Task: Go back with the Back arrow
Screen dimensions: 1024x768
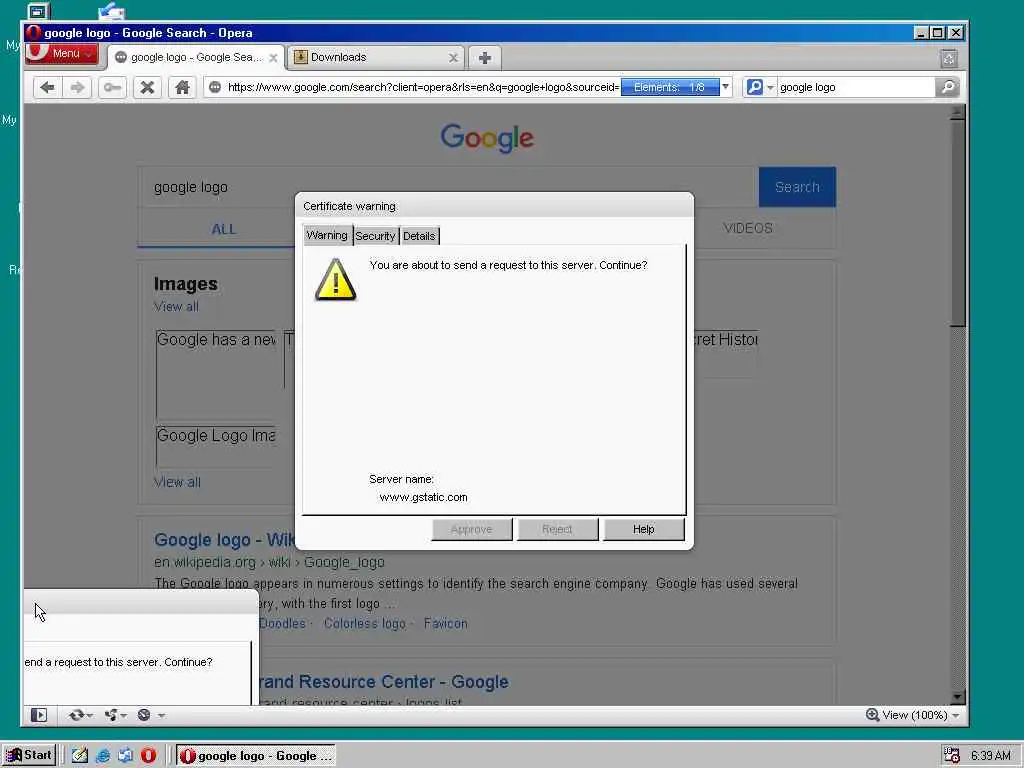Action: (47, 88)
